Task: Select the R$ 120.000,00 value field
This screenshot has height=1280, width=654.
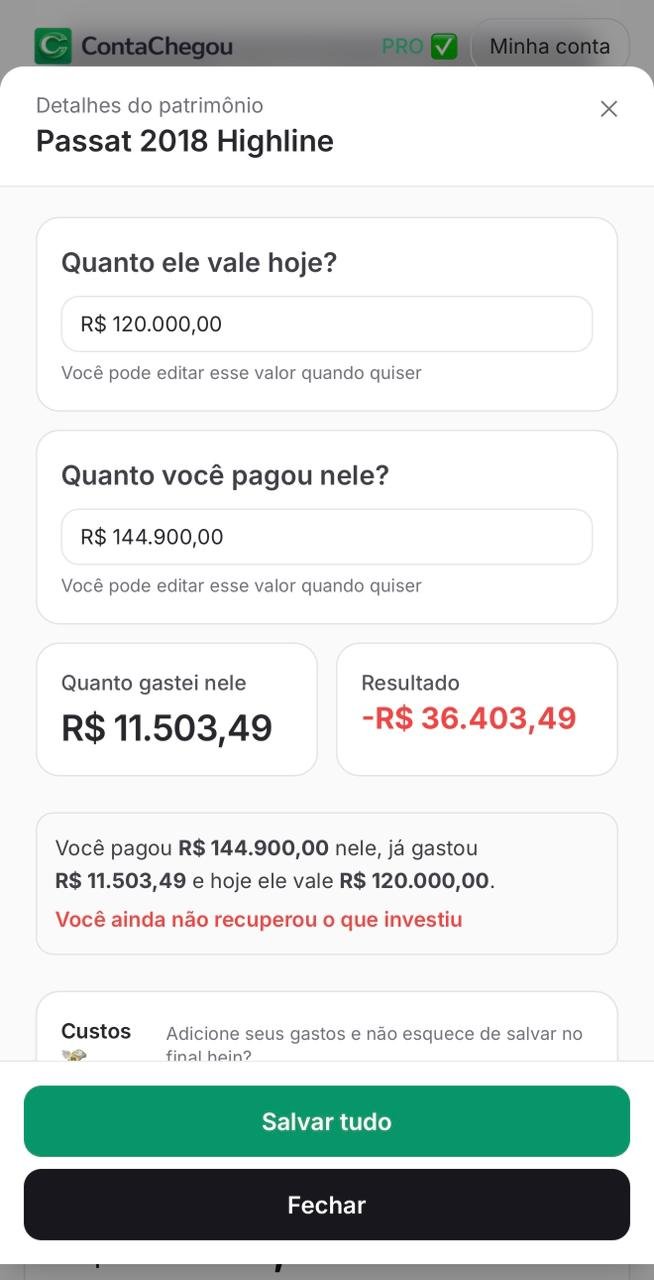Action: coord(326,323)
